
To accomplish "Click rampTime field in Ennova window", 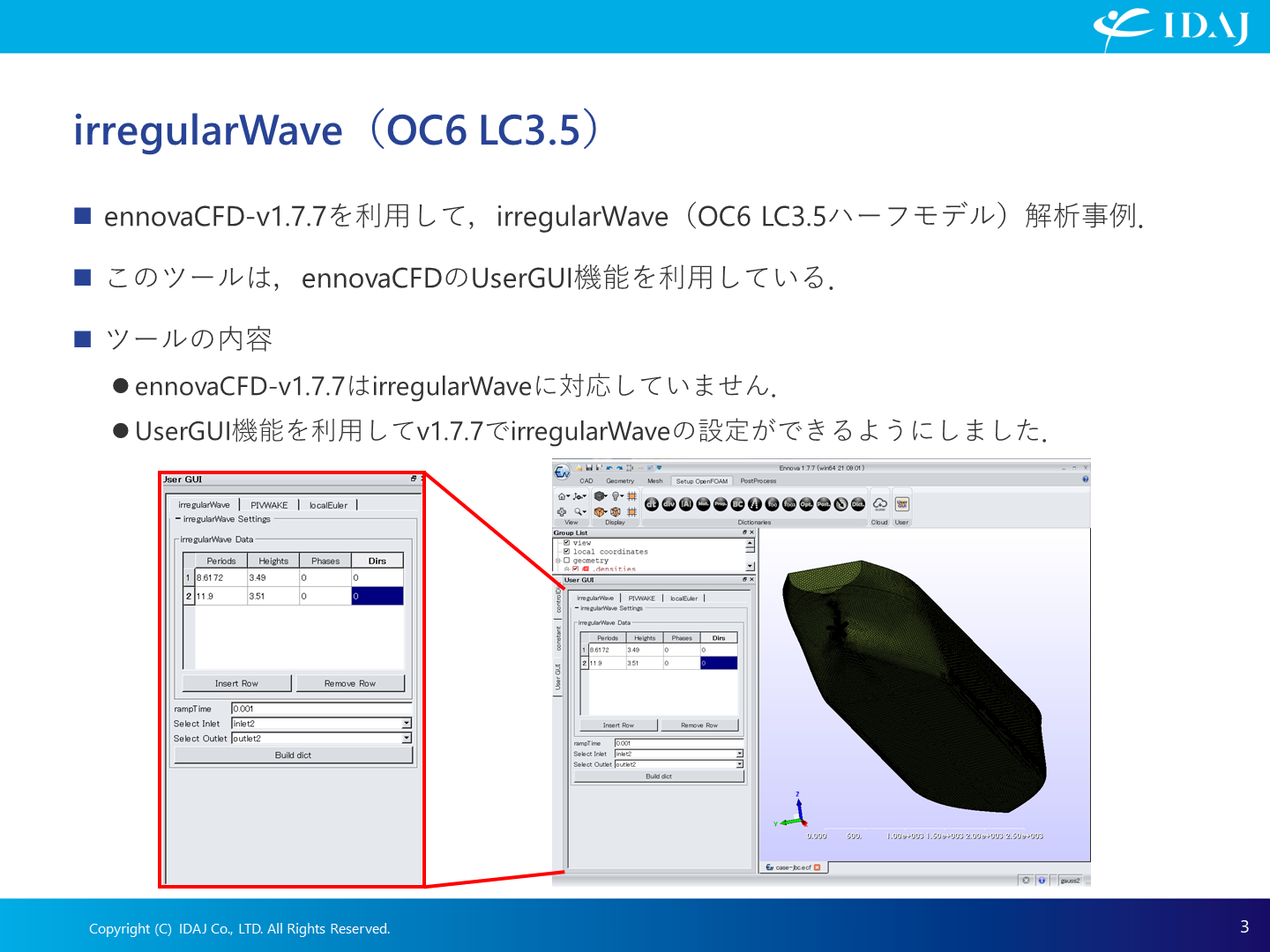I will 677,743.
